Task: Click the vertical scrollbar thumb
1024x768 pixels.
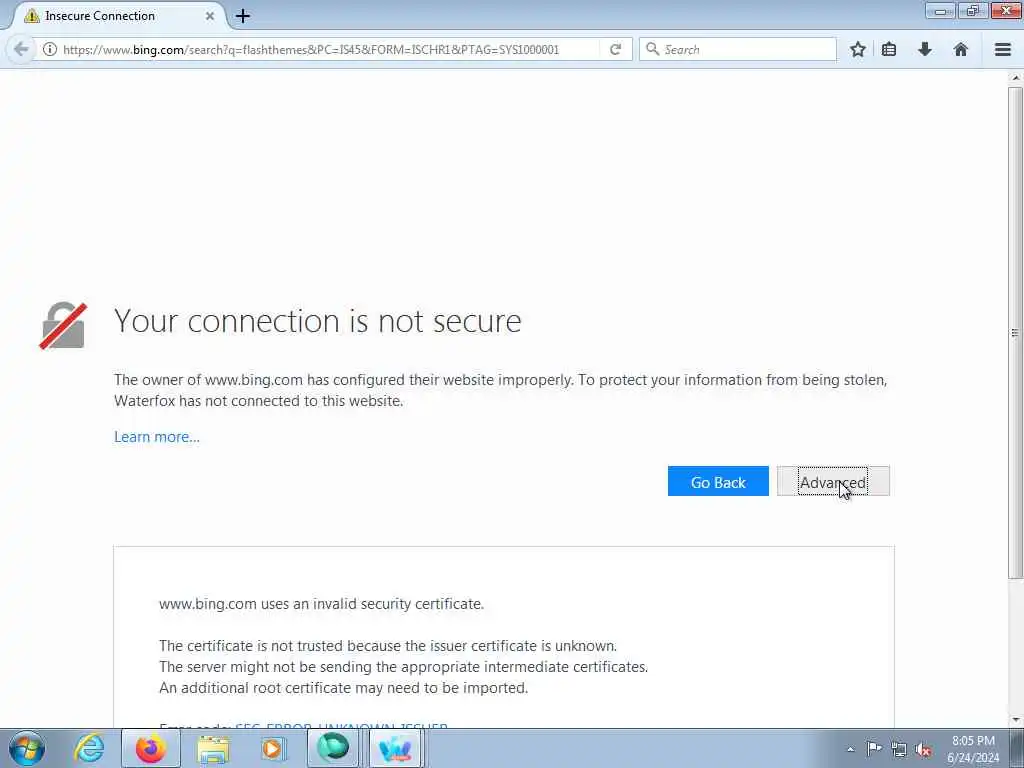Action: click(x=1015, y=332)
